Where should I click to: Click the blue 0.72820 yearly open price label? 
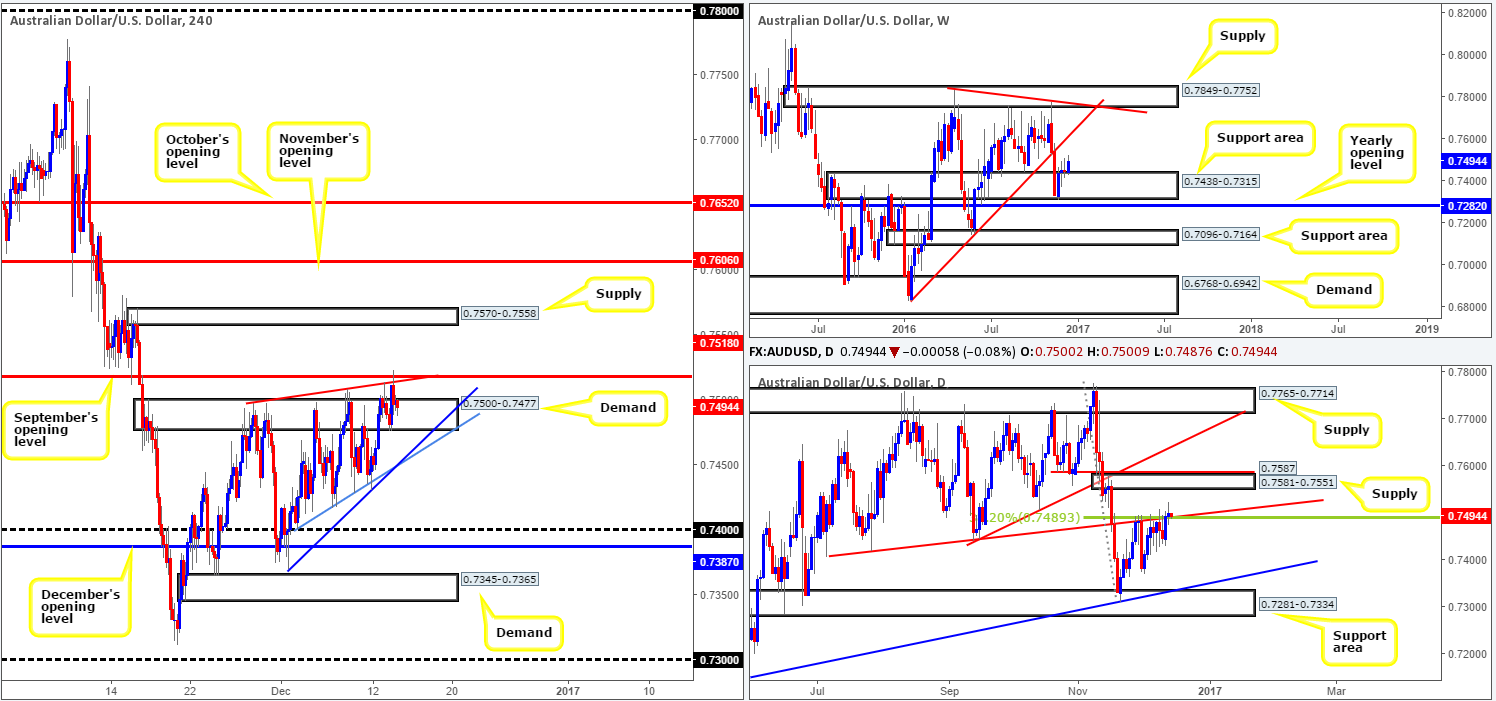(x=1465, y=205)
